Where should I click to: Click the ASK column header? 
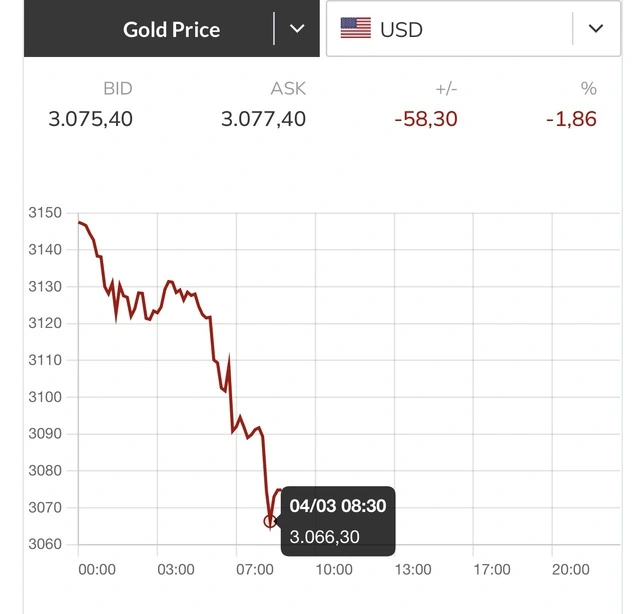[288, 89]
